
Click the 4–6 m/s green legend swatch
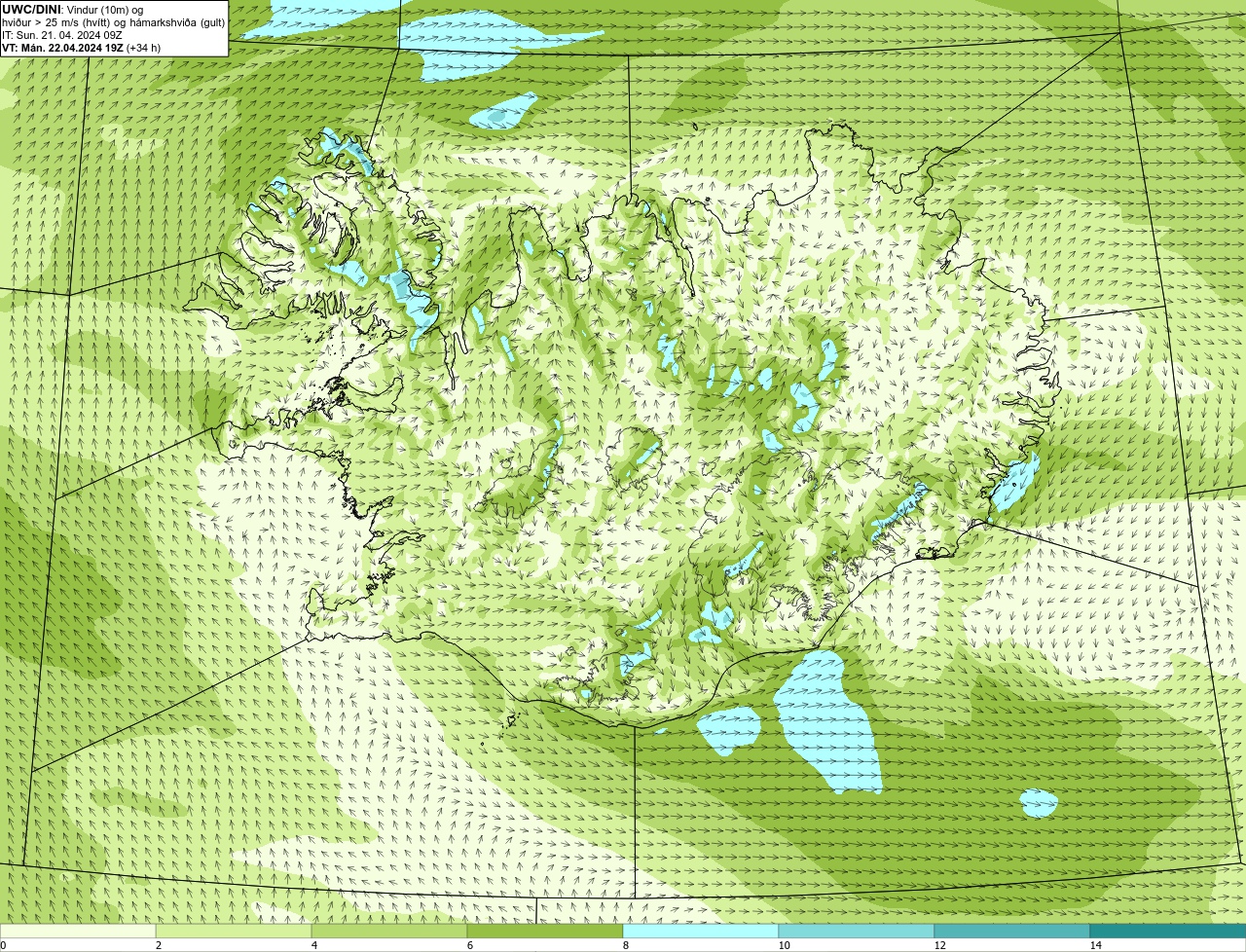pos(389,931)
